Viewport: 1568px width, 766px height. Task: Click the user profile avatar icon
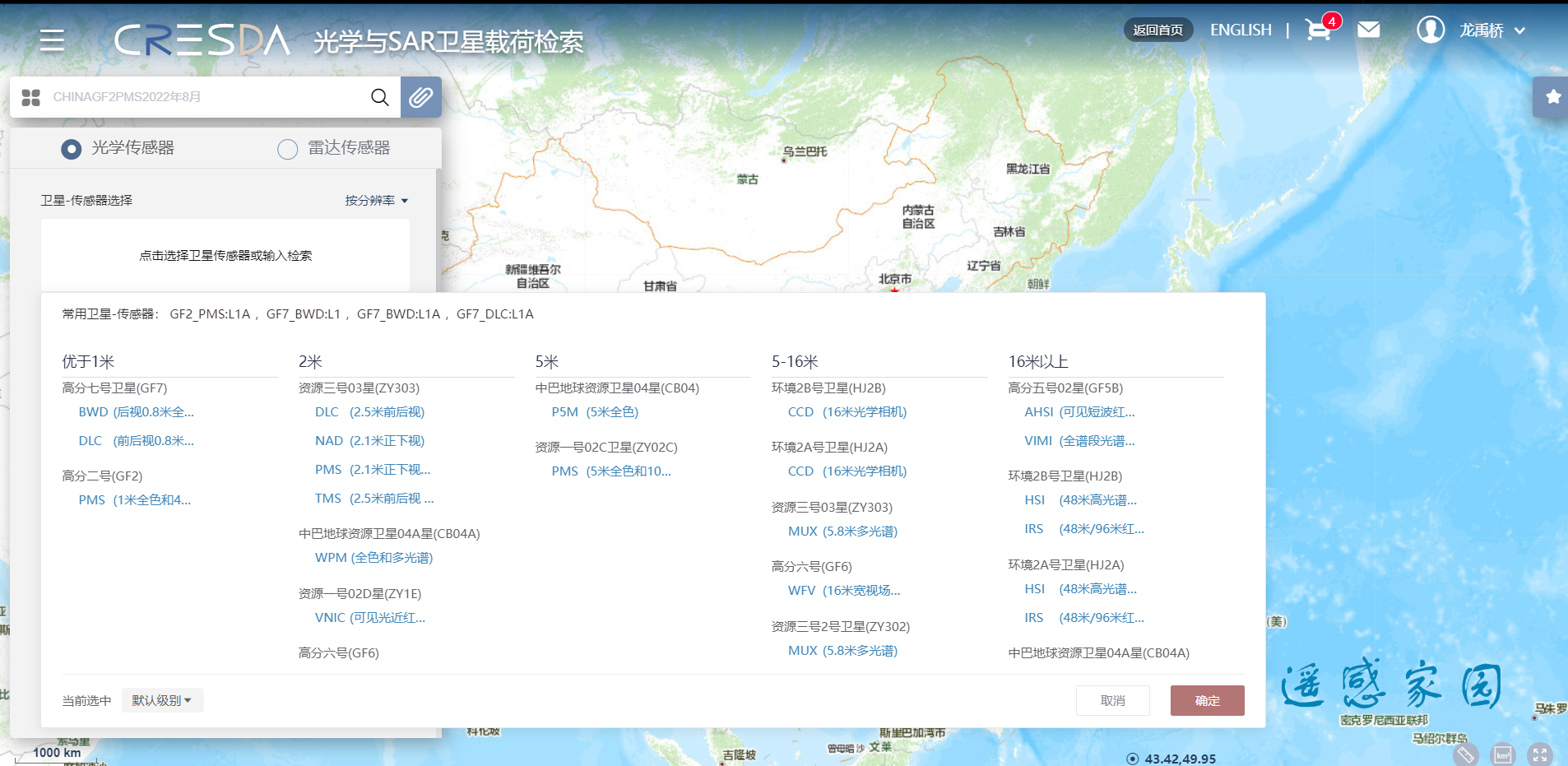1430,30
